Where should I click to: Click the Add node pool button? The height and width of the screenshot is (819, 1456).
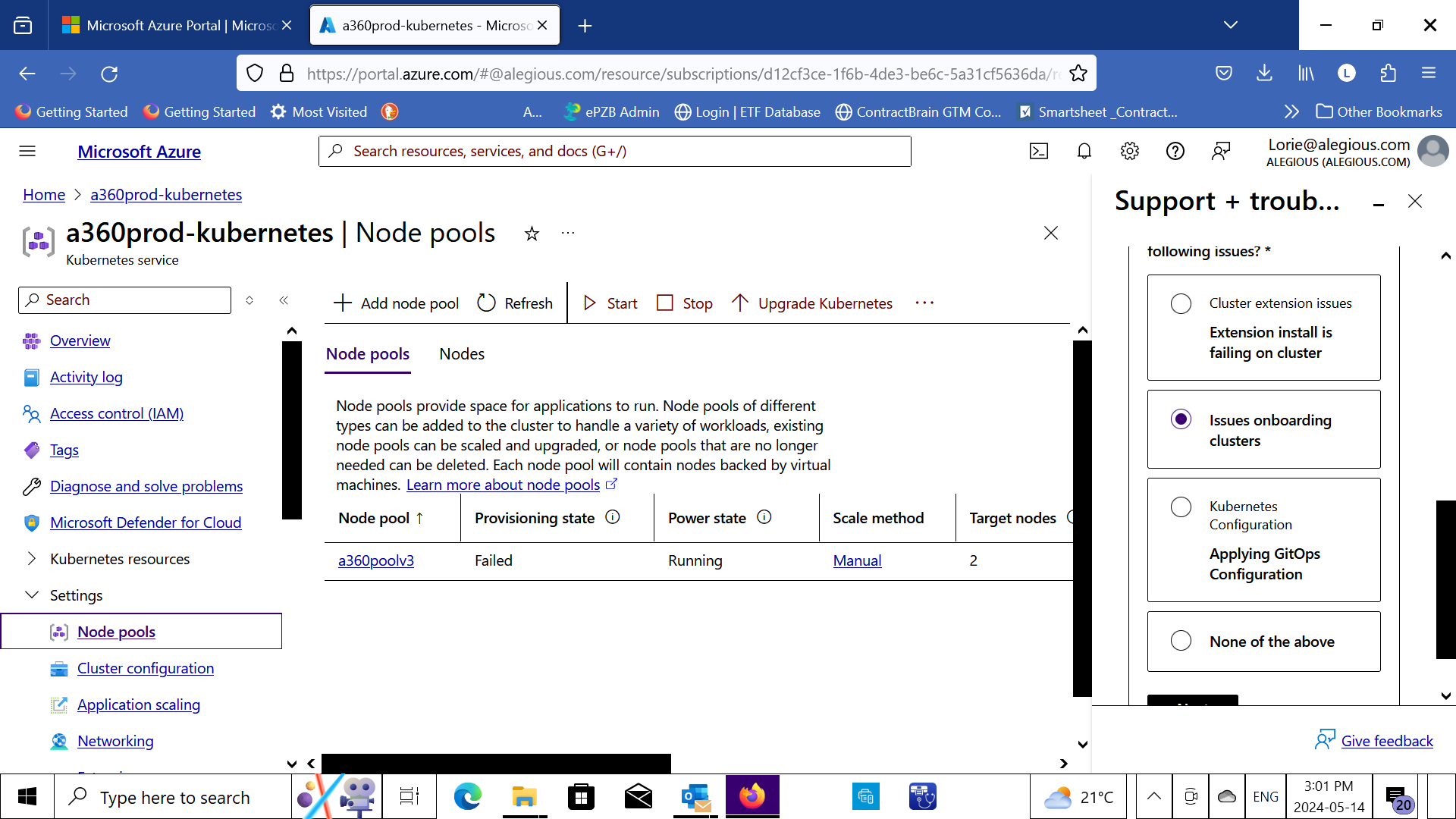(396, 303)
